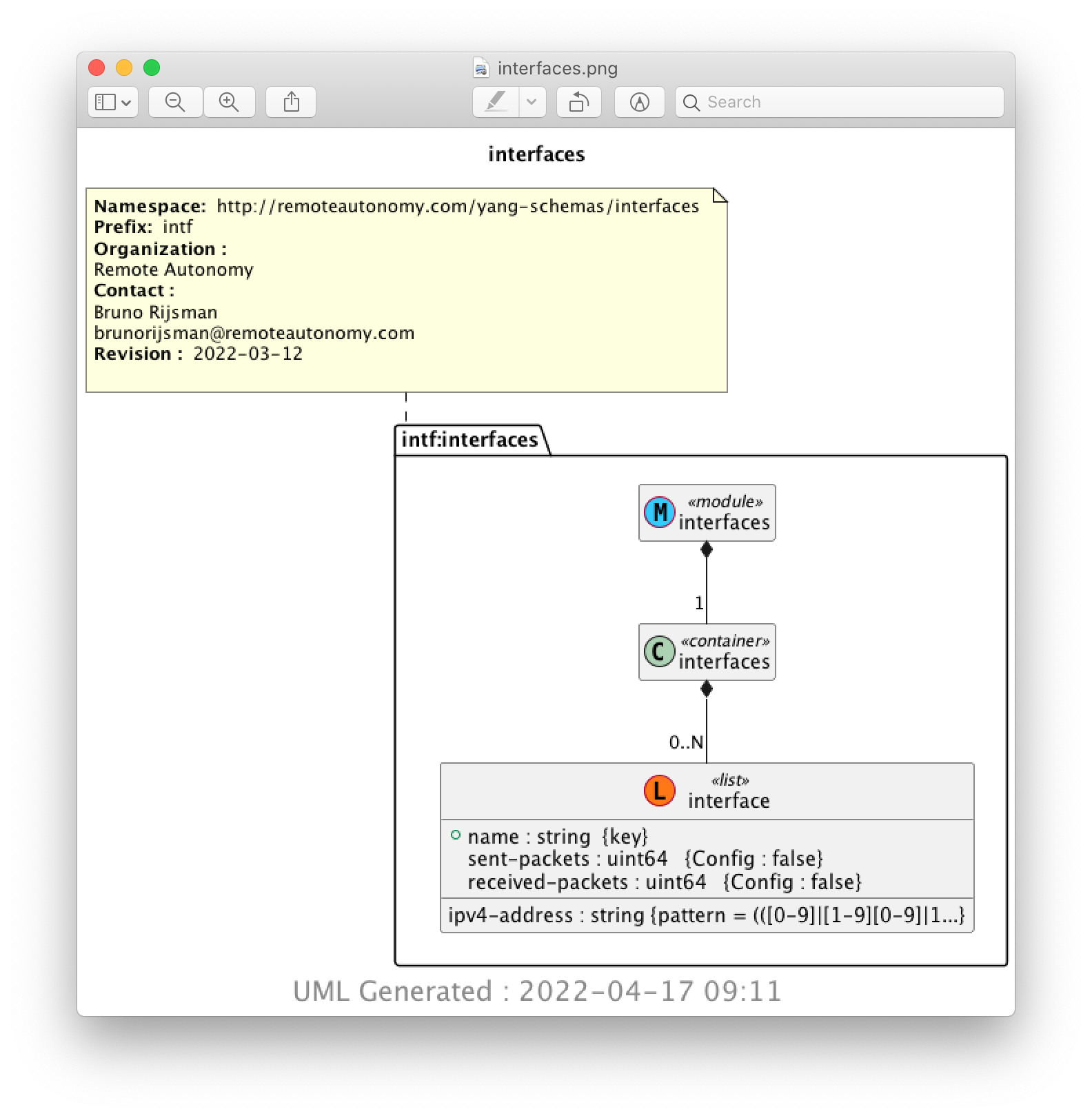Select the highlight pen tool
Viewport: 1092px width, 1118px height.
[x=496, y=102]
